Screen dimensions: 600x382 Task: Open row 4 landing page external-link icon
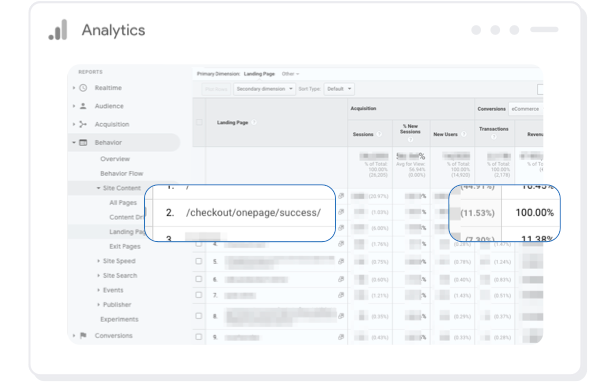pos(341,244)
